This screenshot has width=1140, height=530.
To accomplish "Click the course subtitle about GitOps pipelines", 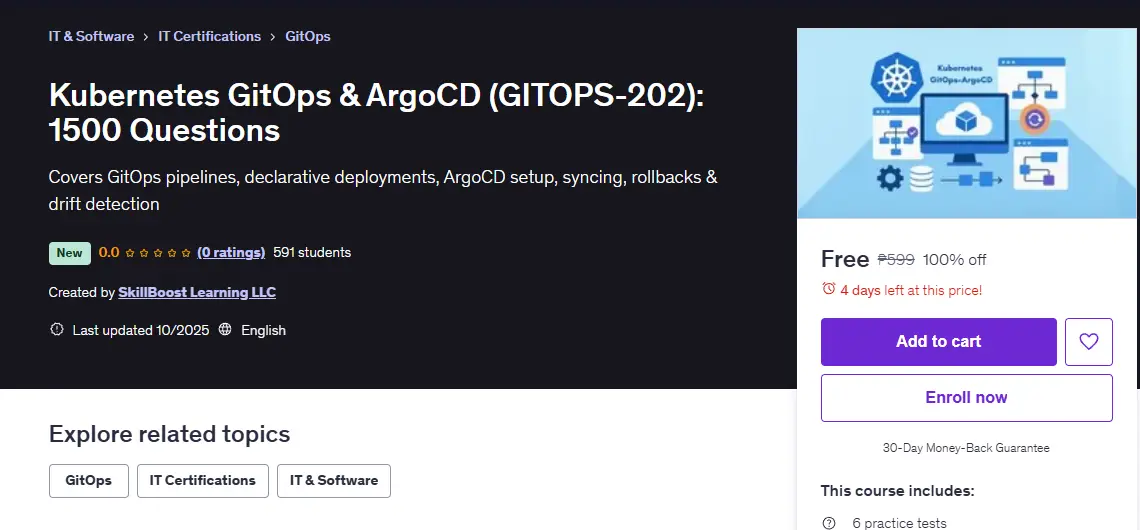I will (383, 190).
